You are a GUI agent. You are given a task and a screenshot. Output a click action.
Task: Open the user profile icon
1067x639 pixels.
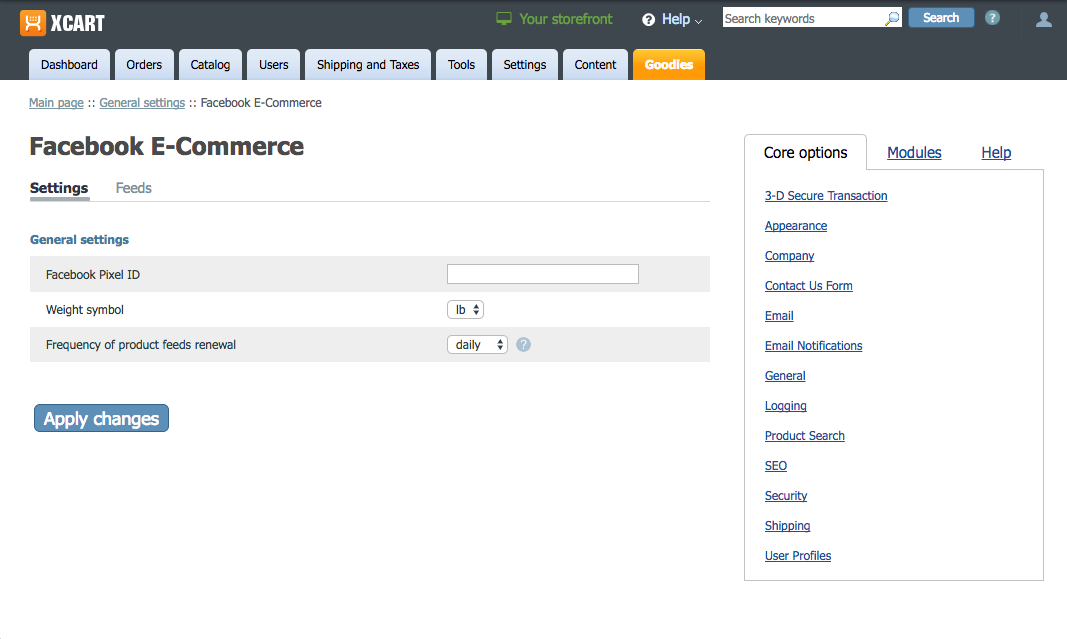1043,20
